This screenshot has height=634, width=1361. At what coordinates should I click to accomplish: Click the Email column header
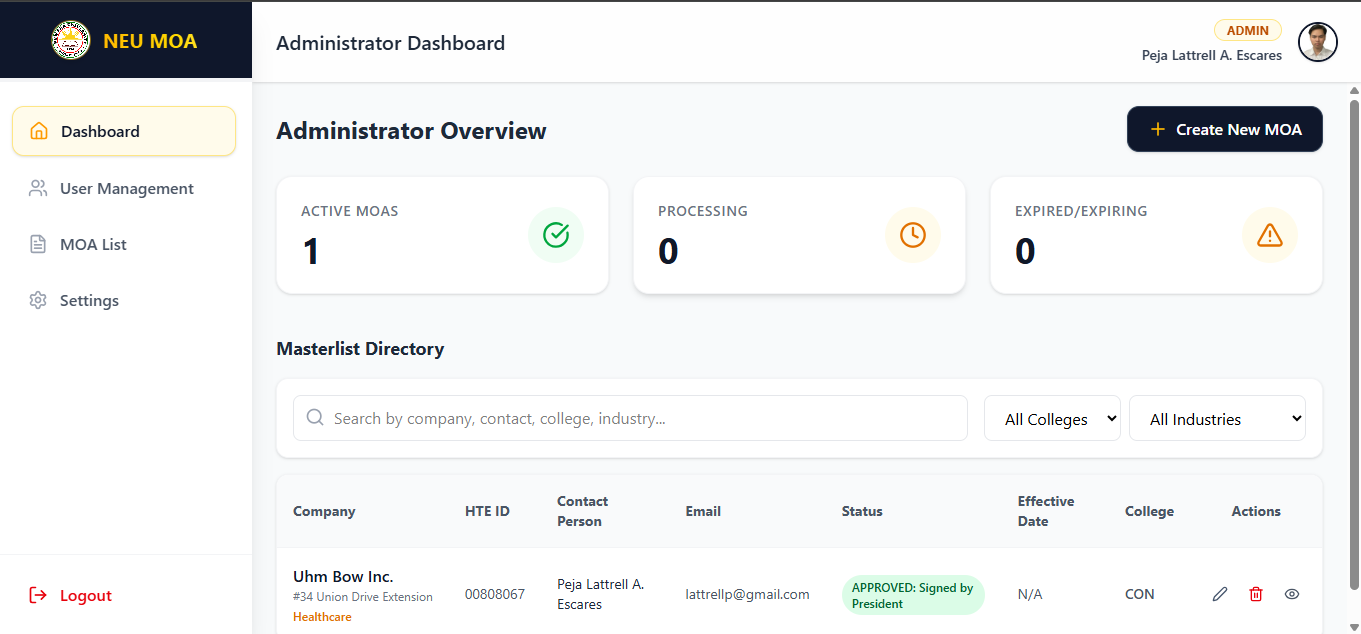click(x=703, y=511)
